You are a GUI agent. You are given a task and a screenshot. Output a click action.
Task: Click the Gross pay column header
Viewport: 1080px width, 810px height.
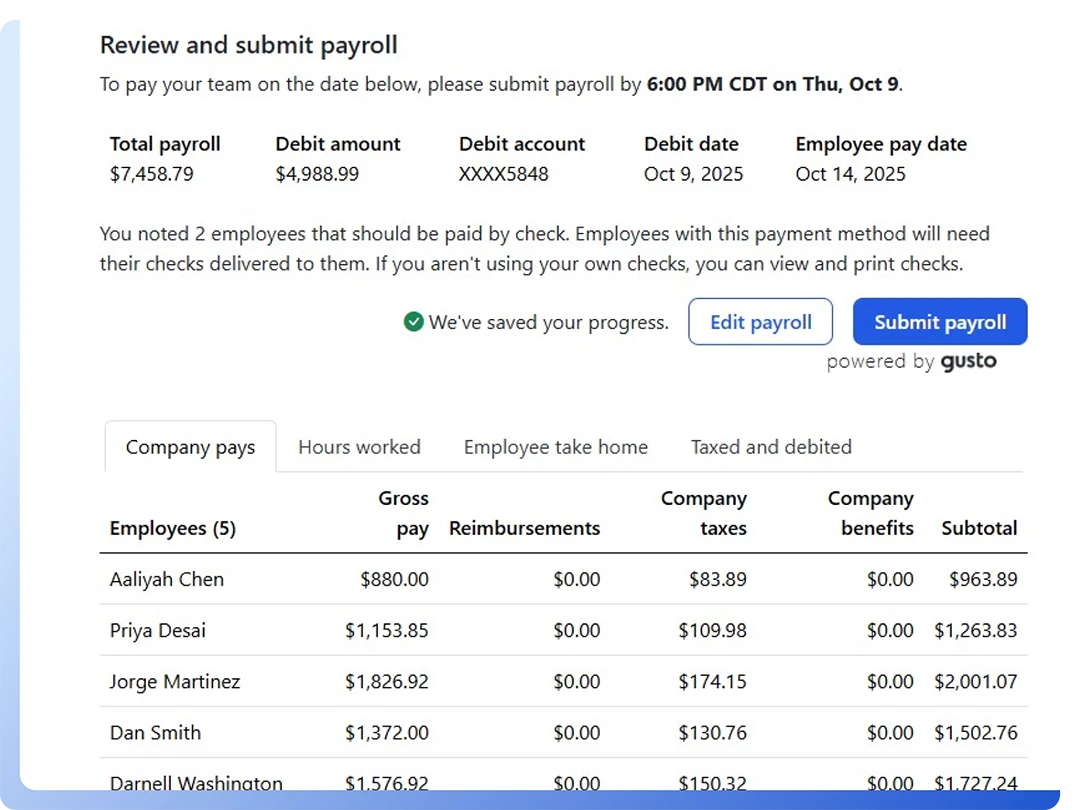point(403,513)
